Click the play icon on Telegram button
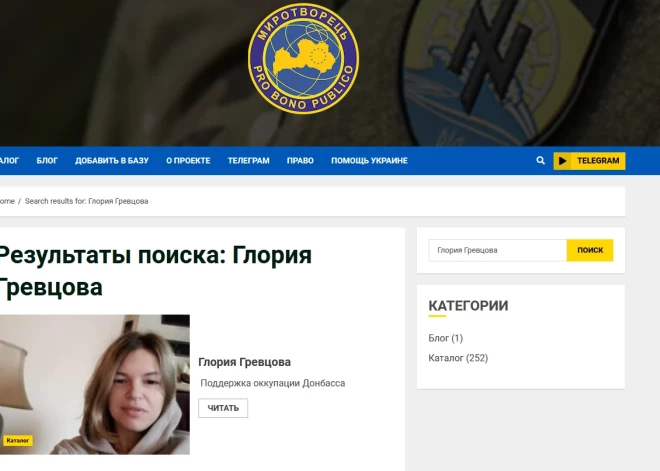Image resolution: width=660 pixels, height=471 pixels. [562, 161]
